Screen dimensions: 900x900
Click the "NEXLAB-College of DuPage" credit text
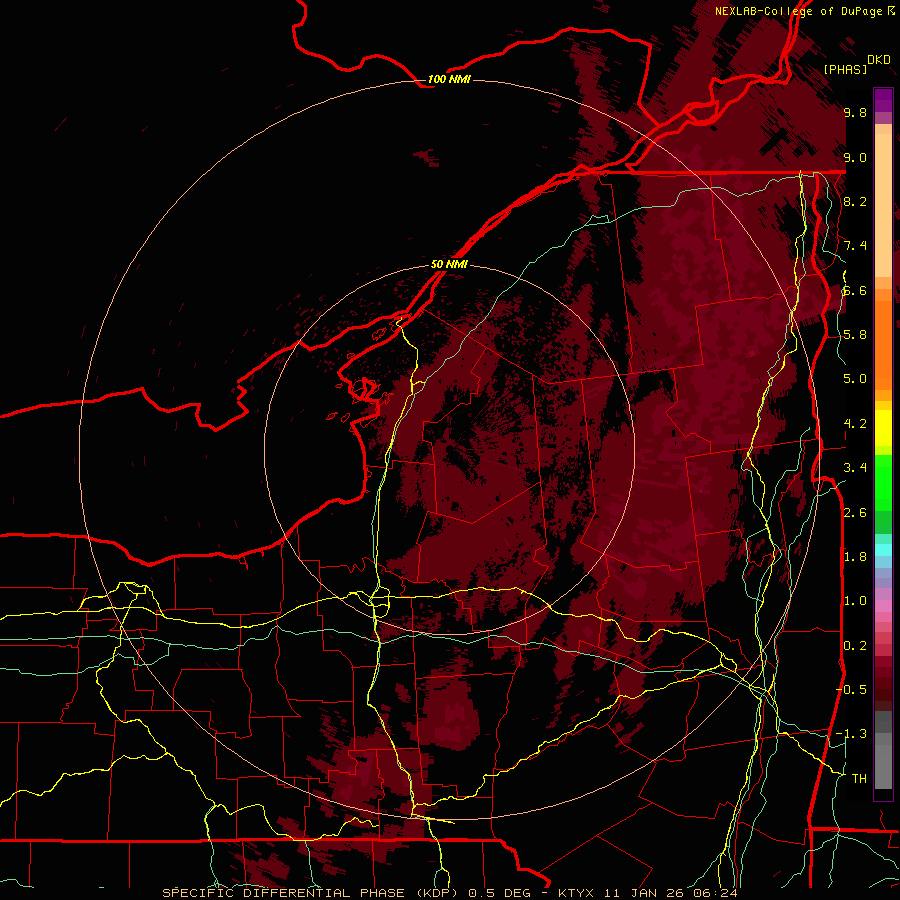800,11
